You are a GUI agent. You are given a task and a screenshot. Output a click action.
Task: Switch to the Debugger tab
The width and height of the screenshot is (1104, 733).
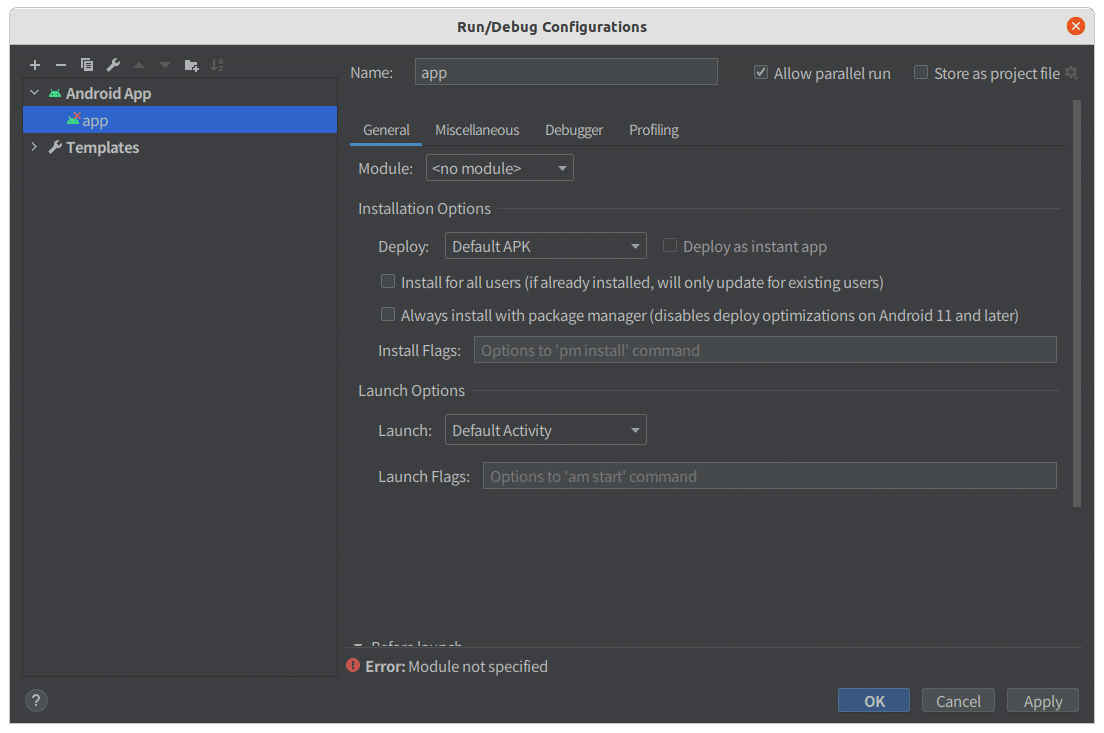coord(574,130)
